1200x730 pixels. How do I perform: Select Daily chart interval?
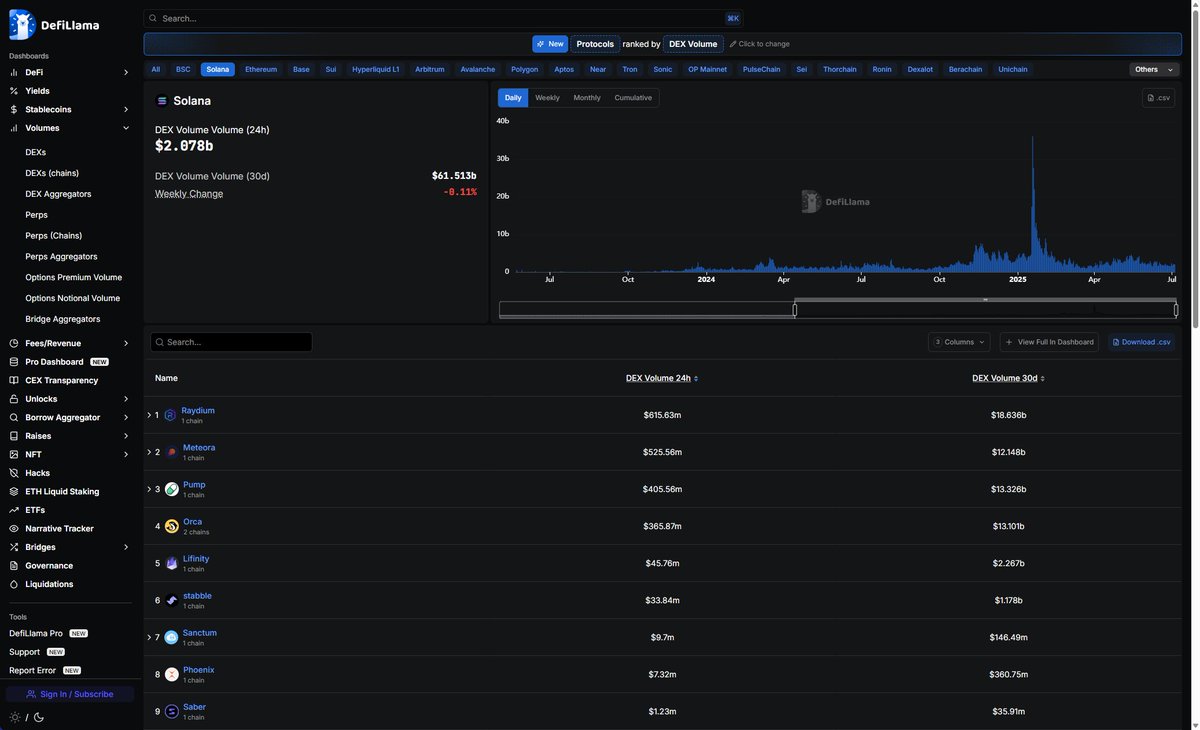click(513, 98)
